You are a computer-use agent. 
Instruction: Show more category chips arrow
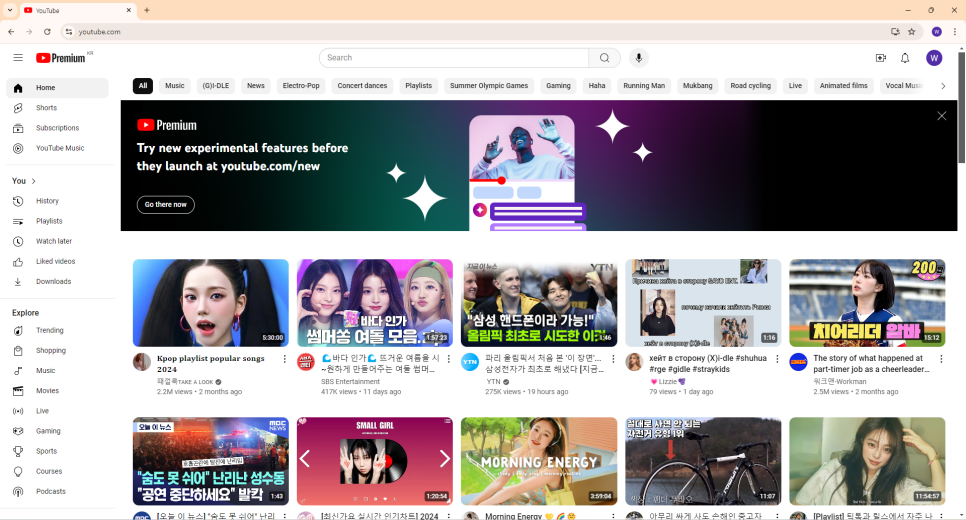(x=943, y=86)
